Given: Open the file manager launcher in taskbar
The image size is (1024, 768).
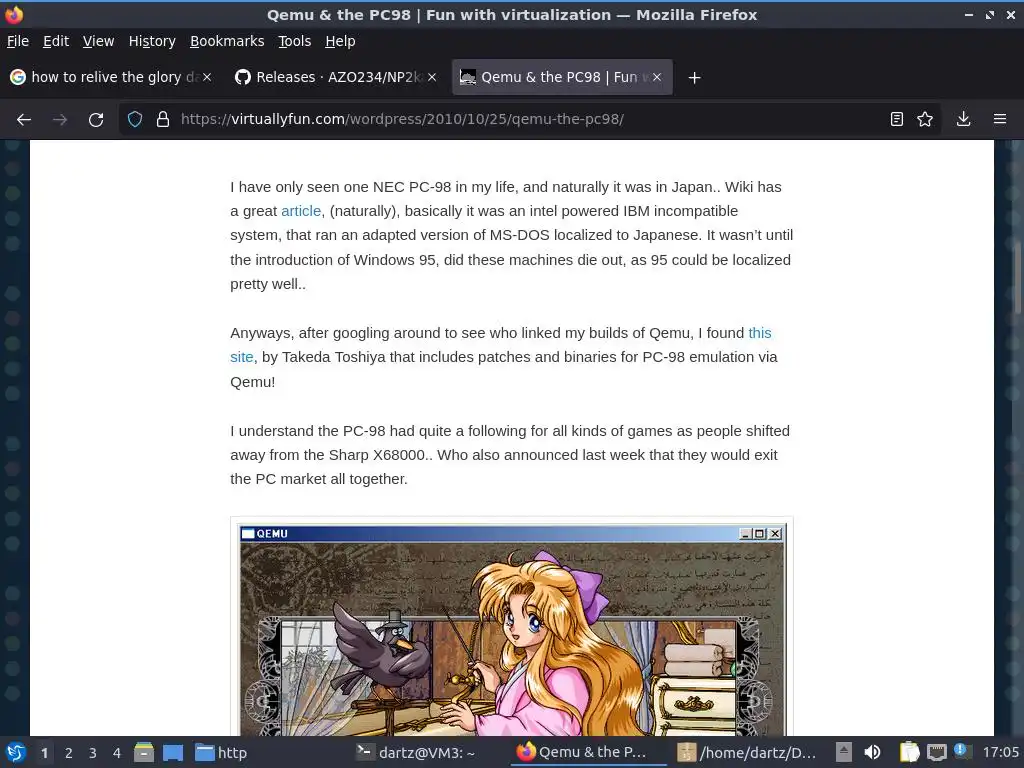Looking at the screenshot, I should 144,753.
